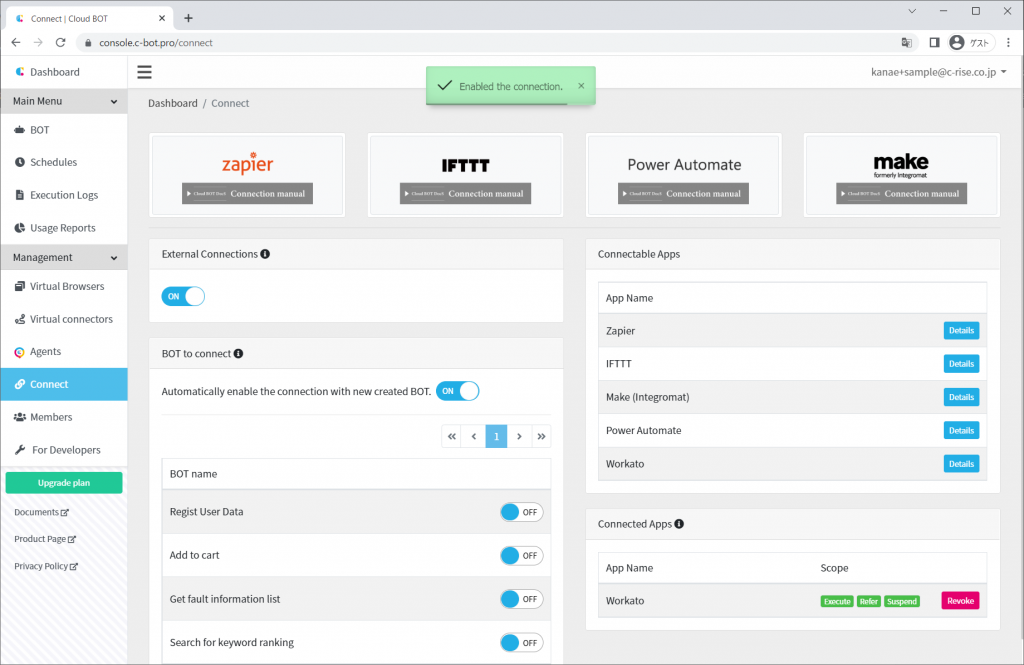Enable connection for Add to cart
The height and width of the screenshot is (665, 1024).
pos(521,556)
